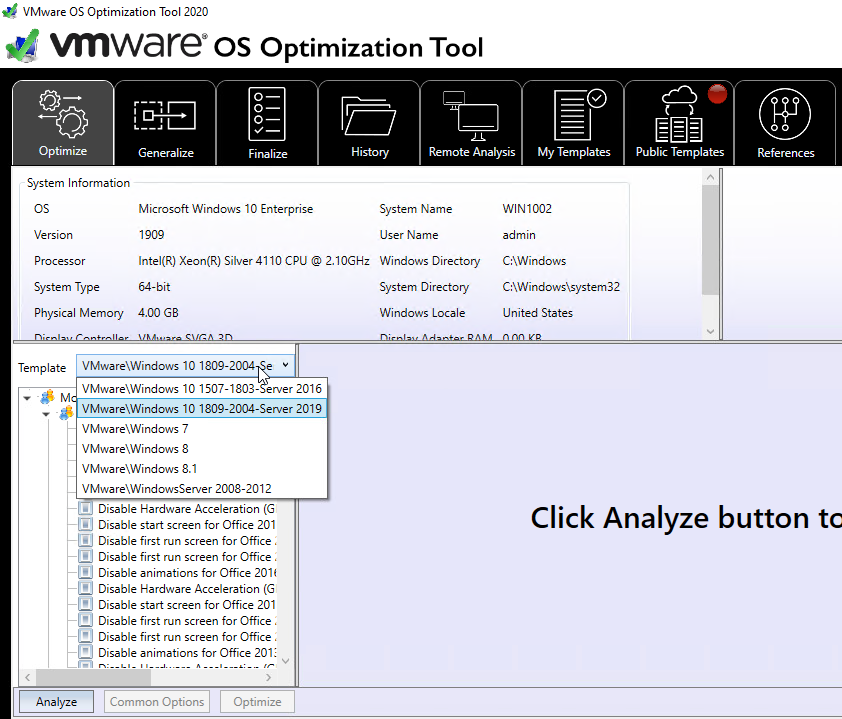Toggle Disable animations for Office 2016 checkbox

[x=85, y=572]
